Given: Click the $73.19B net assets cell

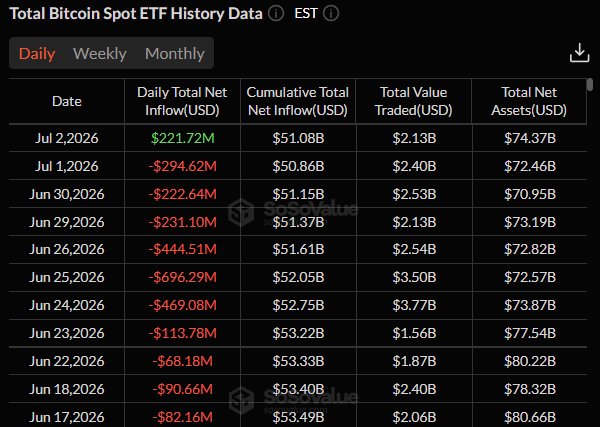Looking at the screenshot, I should point(530,222).
